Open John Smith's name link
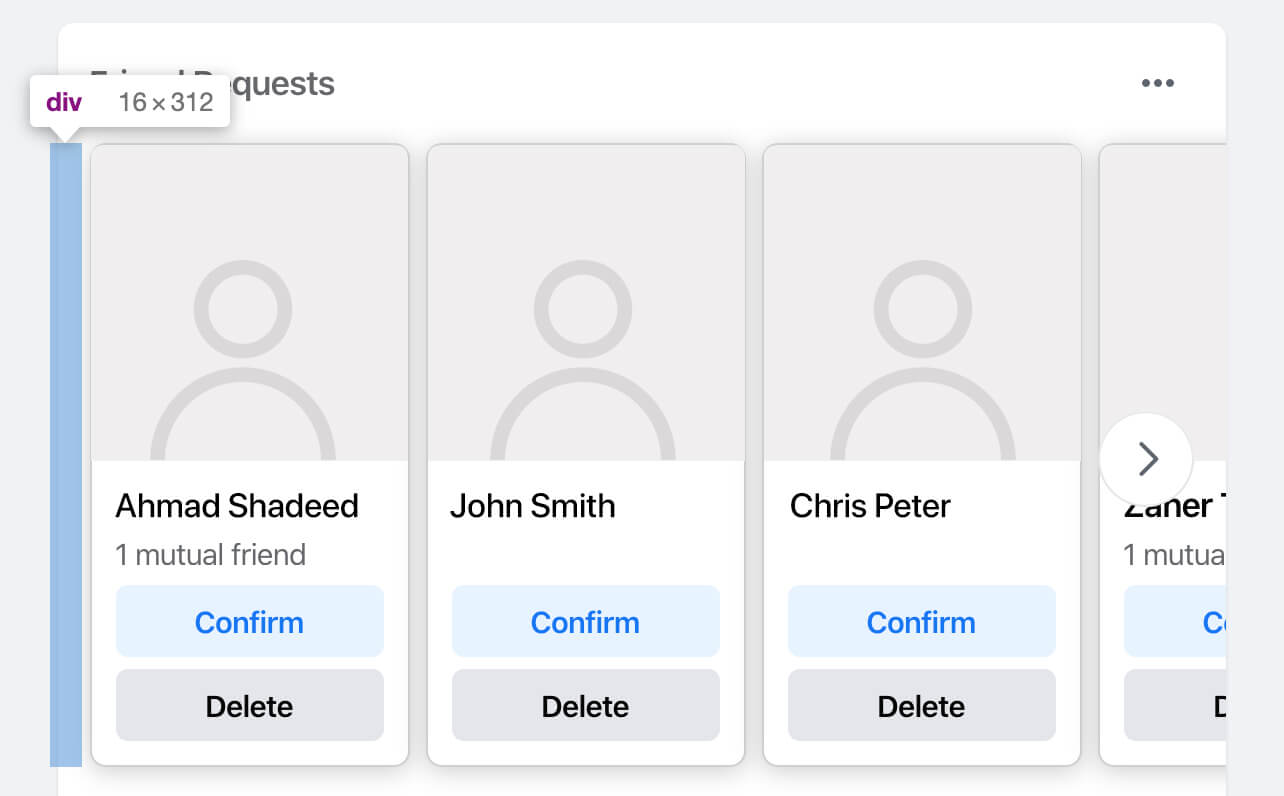 (532, 506)
